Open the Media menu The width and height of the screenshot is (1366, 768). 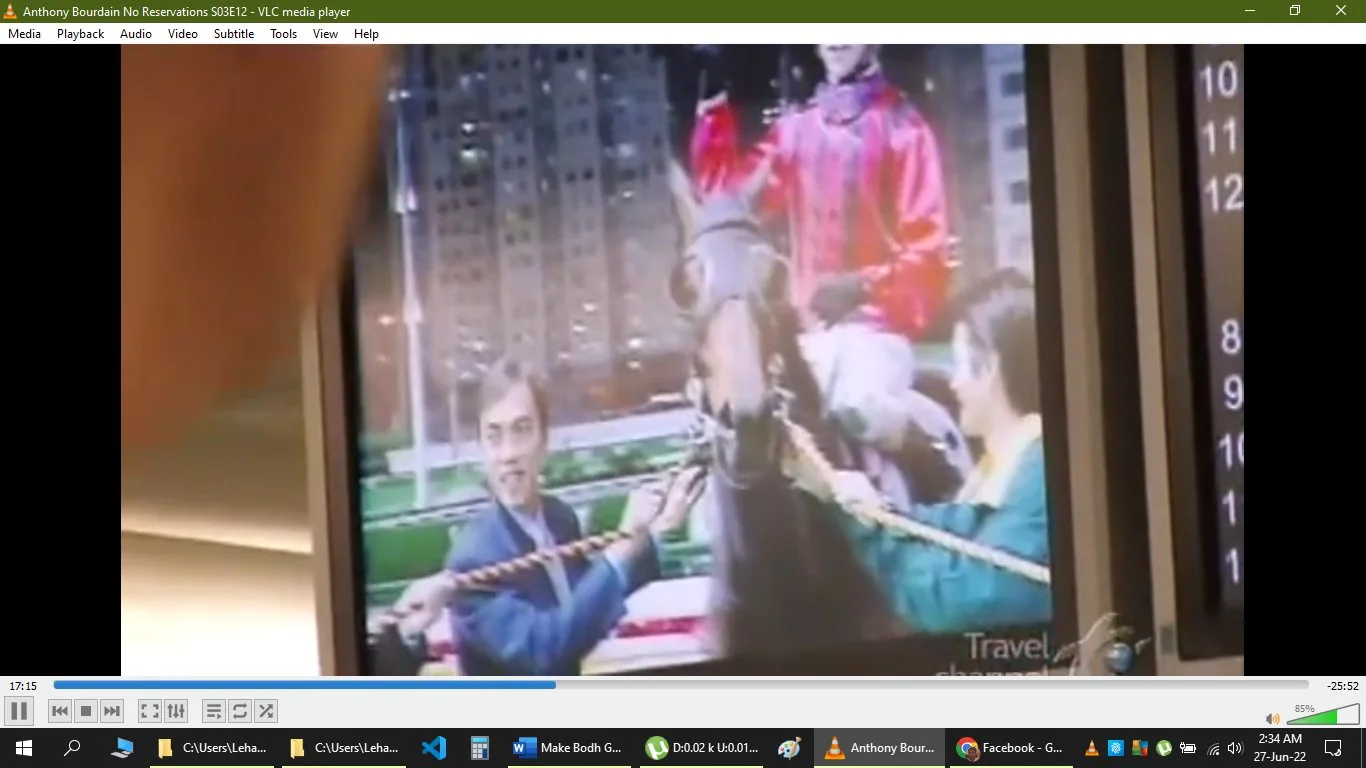[24, 34]
